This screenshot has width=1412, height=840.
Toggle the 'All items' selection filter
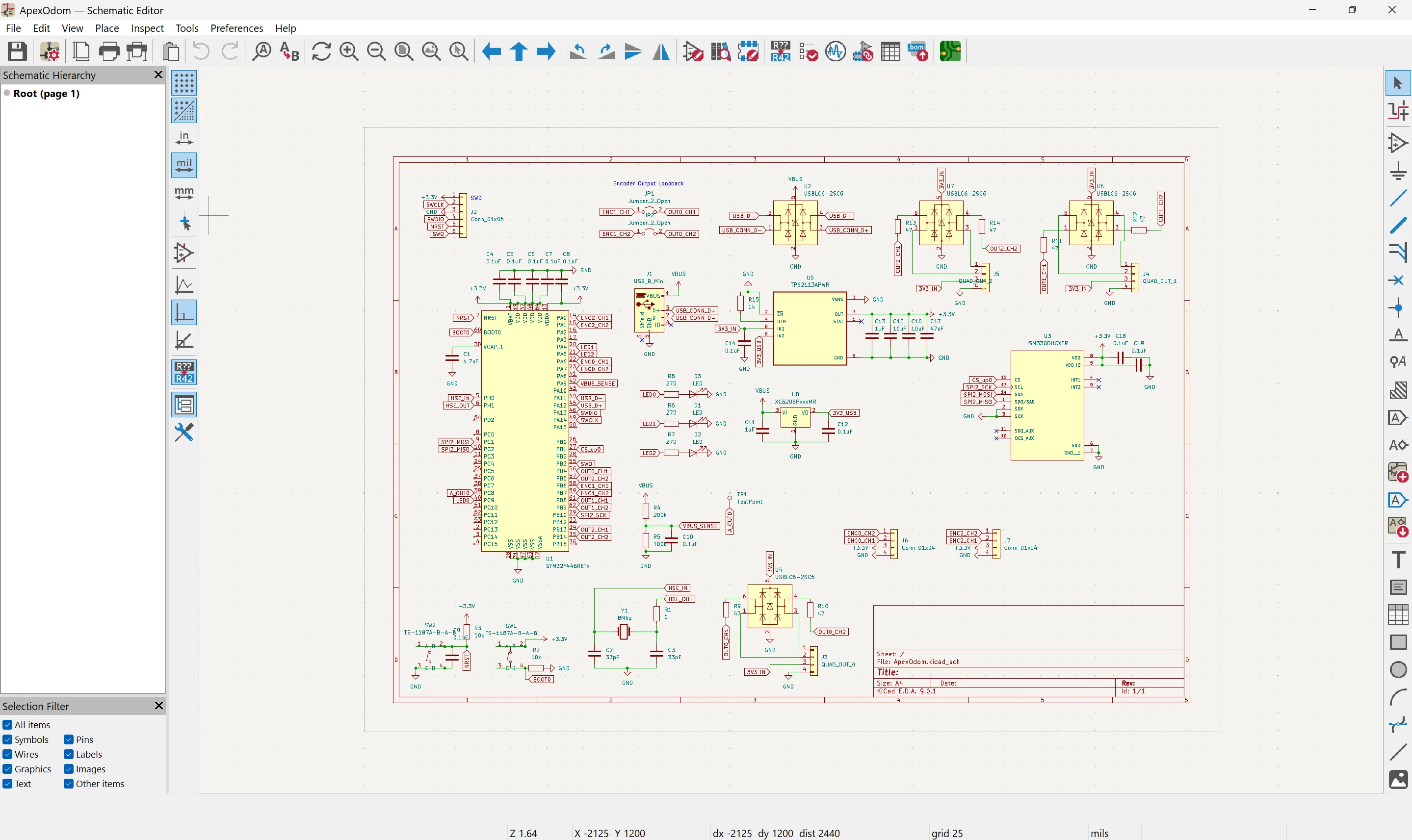[26, 725]
